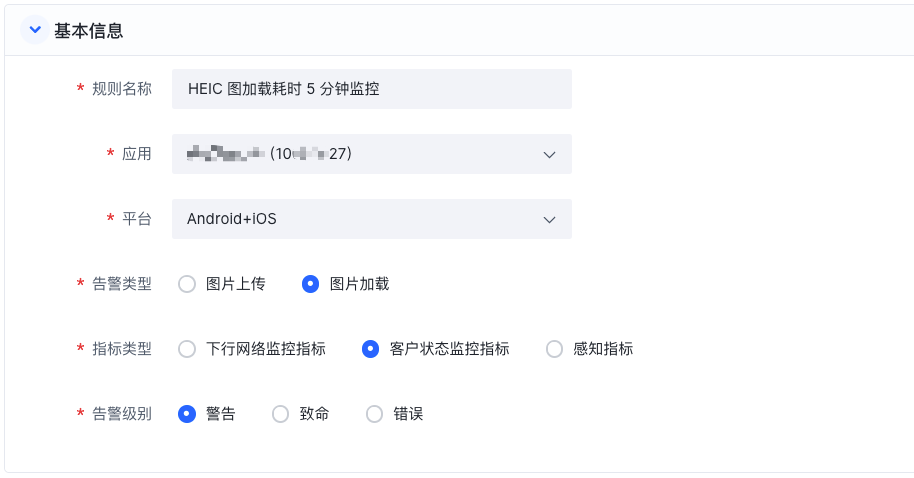Choose 下行网络监控指标 radio option

coord(187,349)
